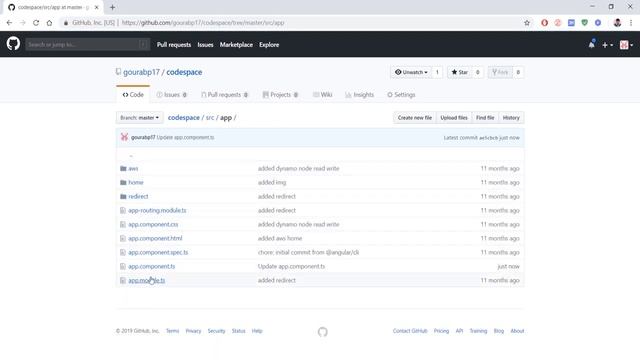Reload the page with refresh icon
Viewport: 640px width, 360px height.
point(36,23)
